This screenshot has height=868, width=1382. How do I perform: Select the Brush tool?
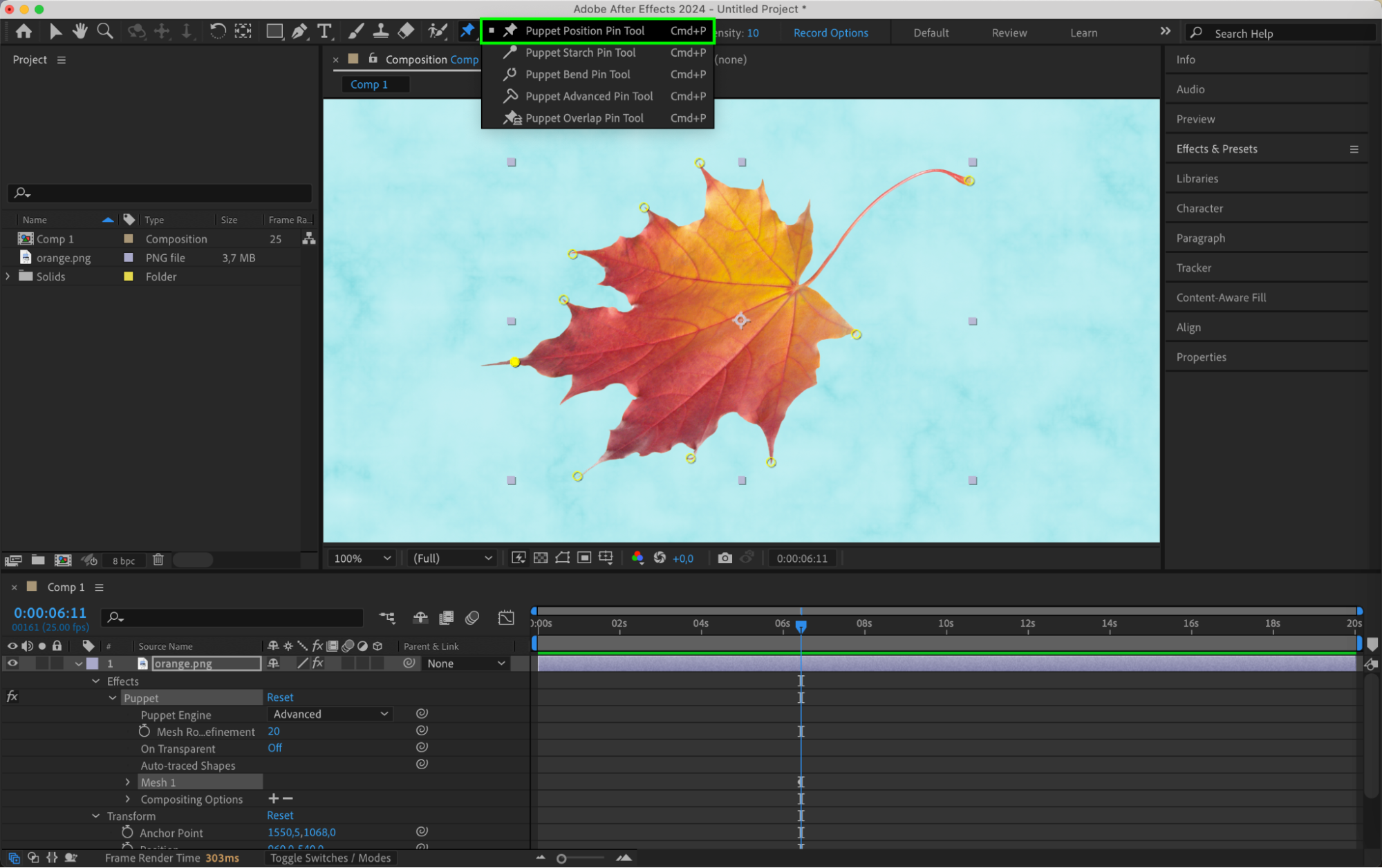355,31
